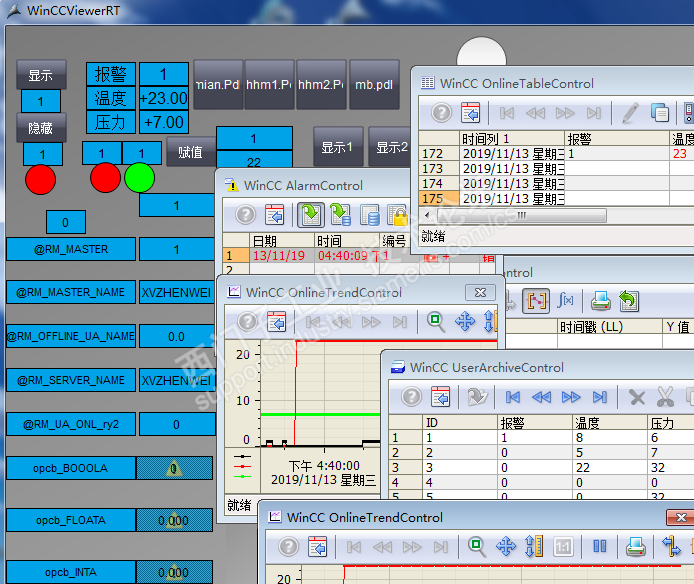Screen dimensions: 694x584
Task: Click the help icon in OnlineTableControl toolbar
Action: 441,113
